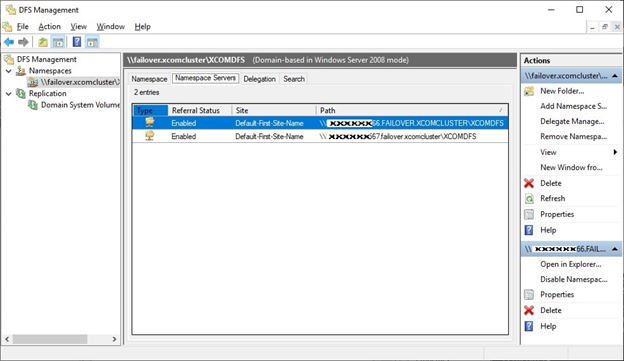Click the New Folder action icon
Viewport: 624px width, 361px height.
click(x=529, y=91)
